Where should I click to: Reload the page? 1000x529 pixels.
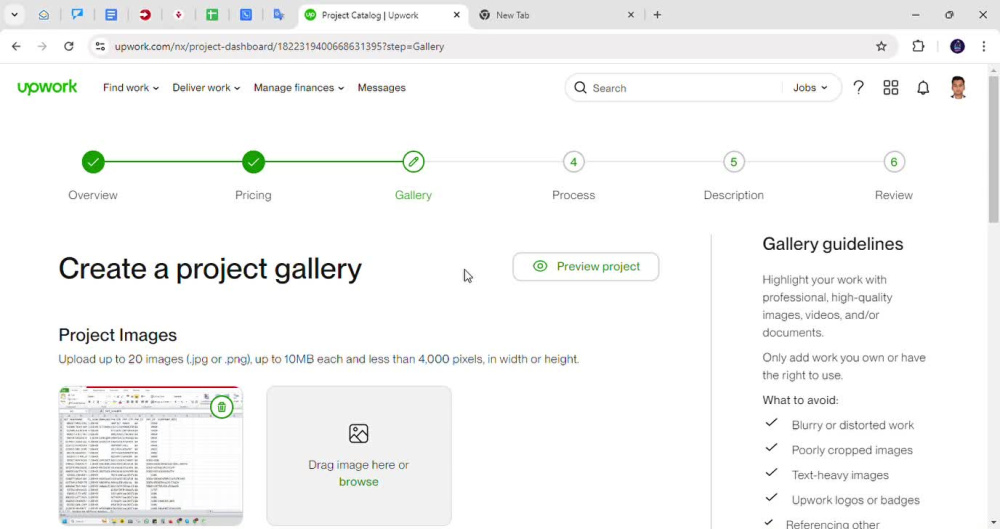(x=69, y=46)
